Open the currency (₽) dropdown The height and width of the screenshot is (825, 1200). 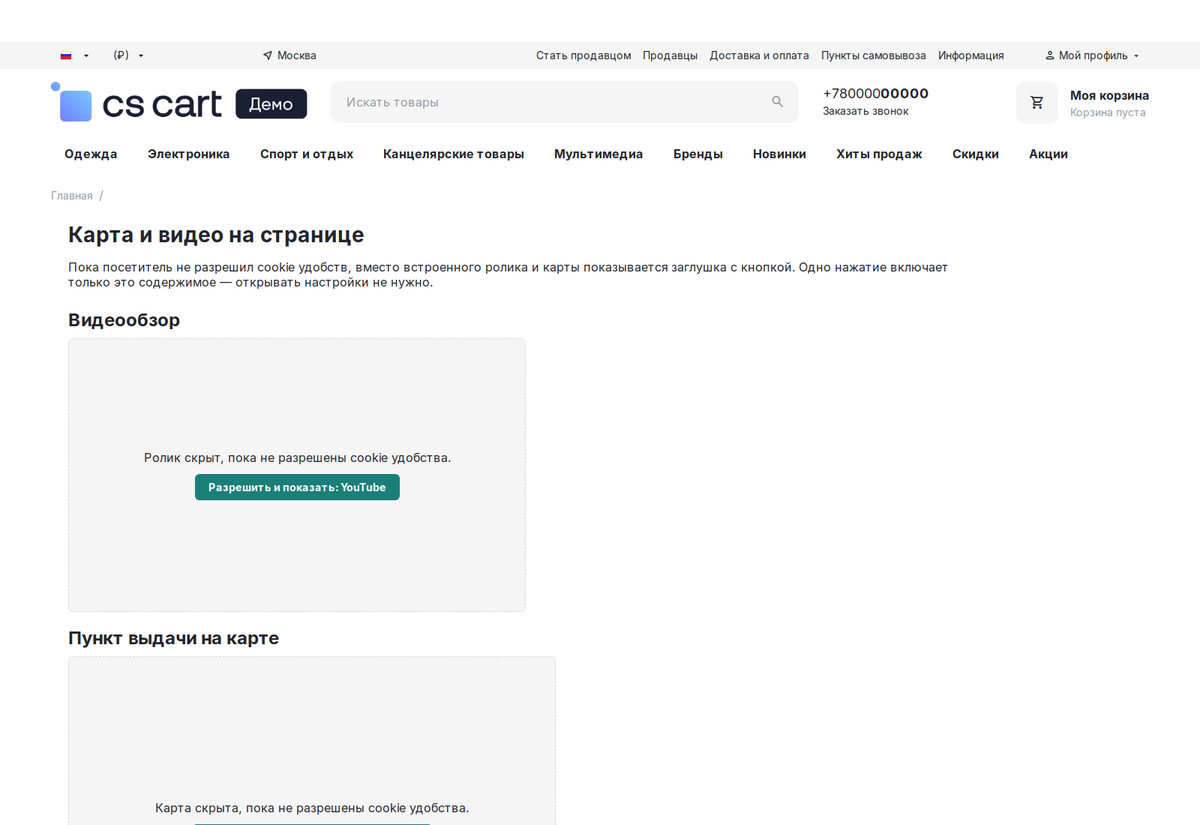(129, 56)
